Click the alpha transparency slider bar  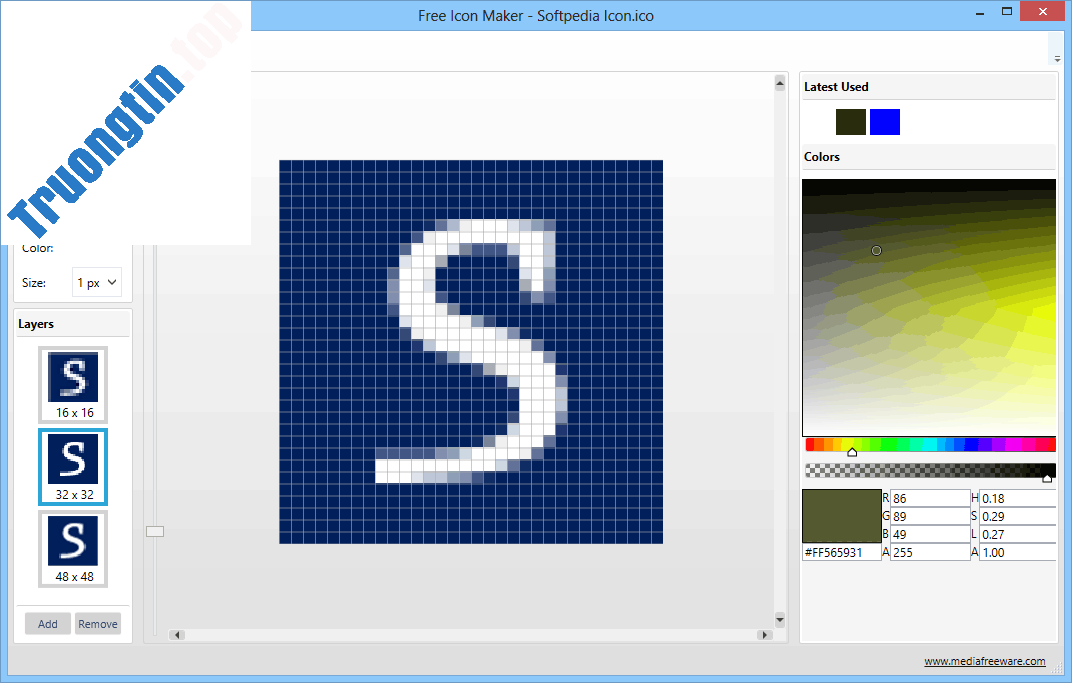tap(930, 470)
